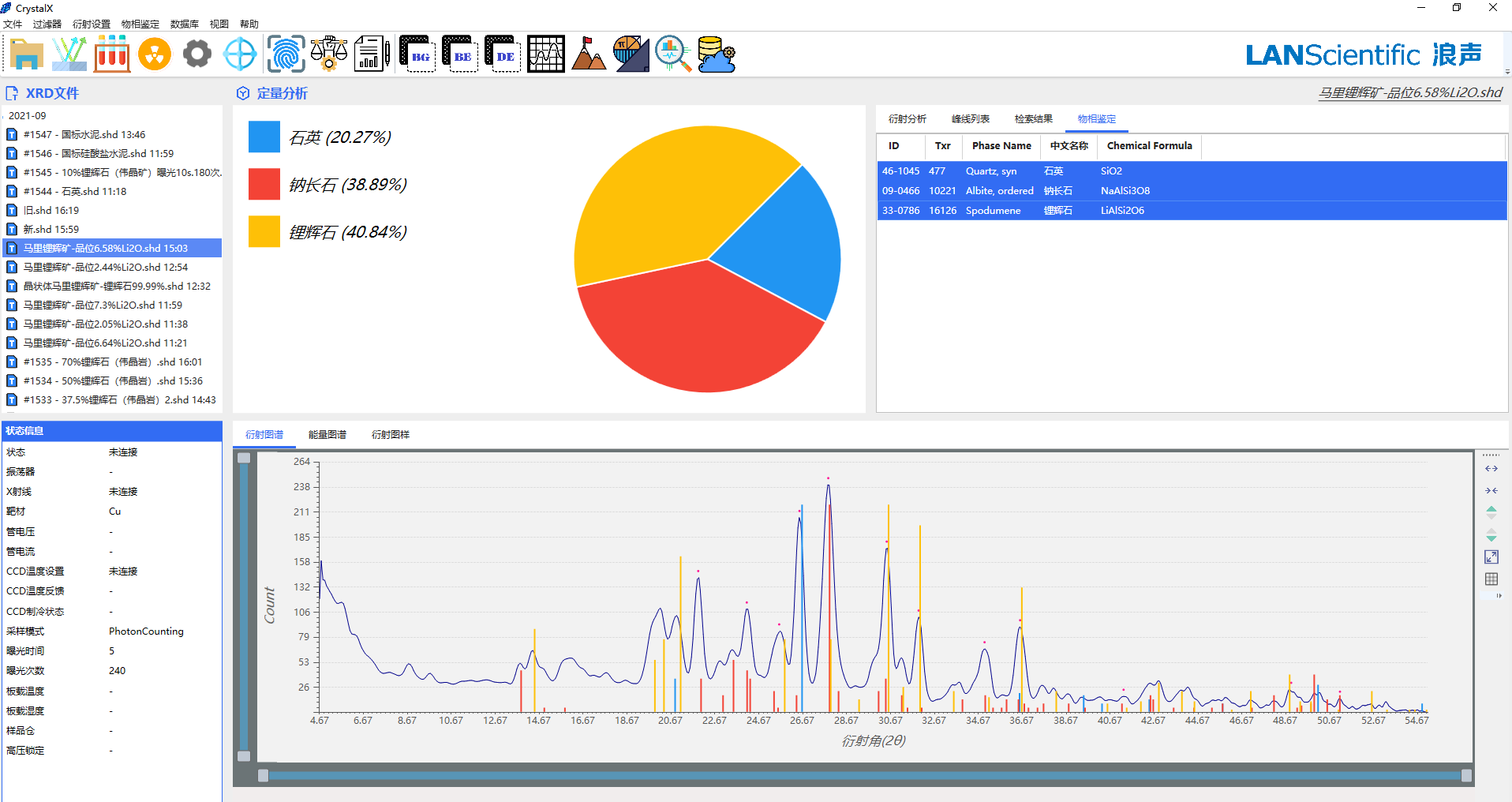Toggle full-extent chart zoom icon

[1491, 557]
